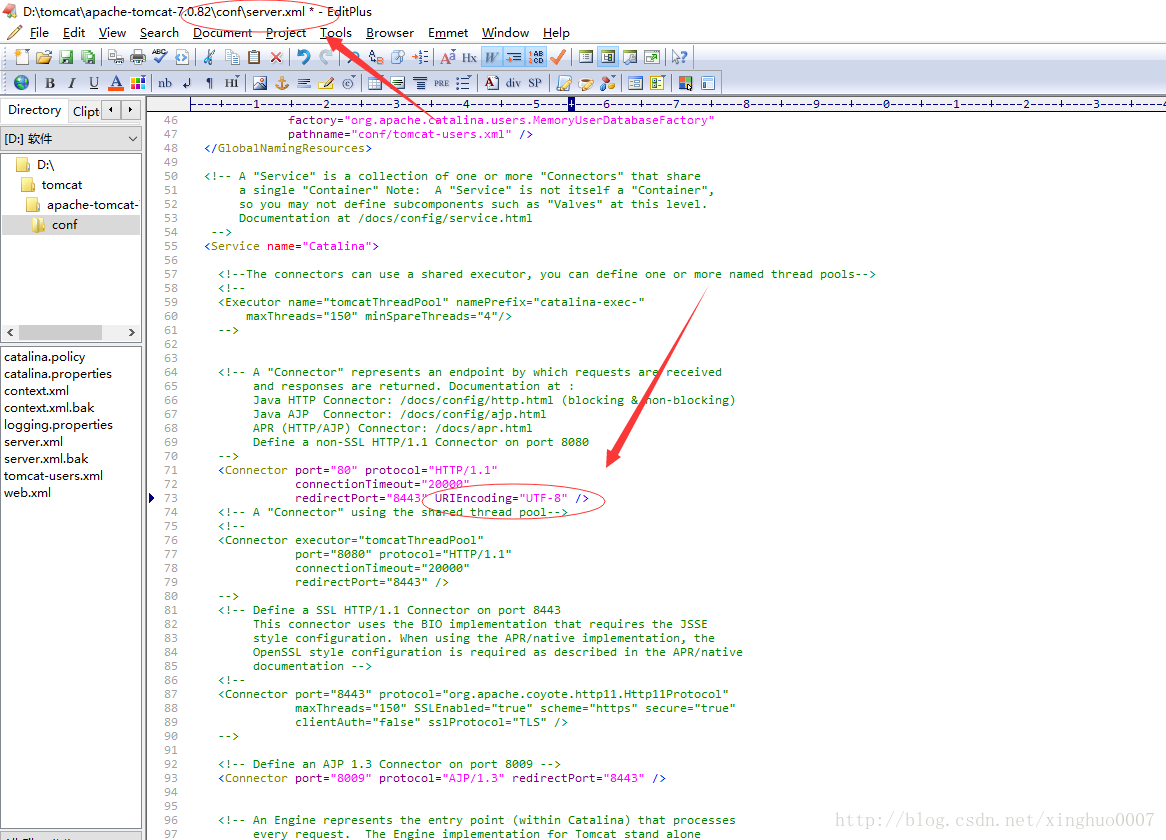Image resolution: width=1166 pixels, height=840 pixels.
Task: Apply Italic HTML tag
Action: tap(71, 83)
